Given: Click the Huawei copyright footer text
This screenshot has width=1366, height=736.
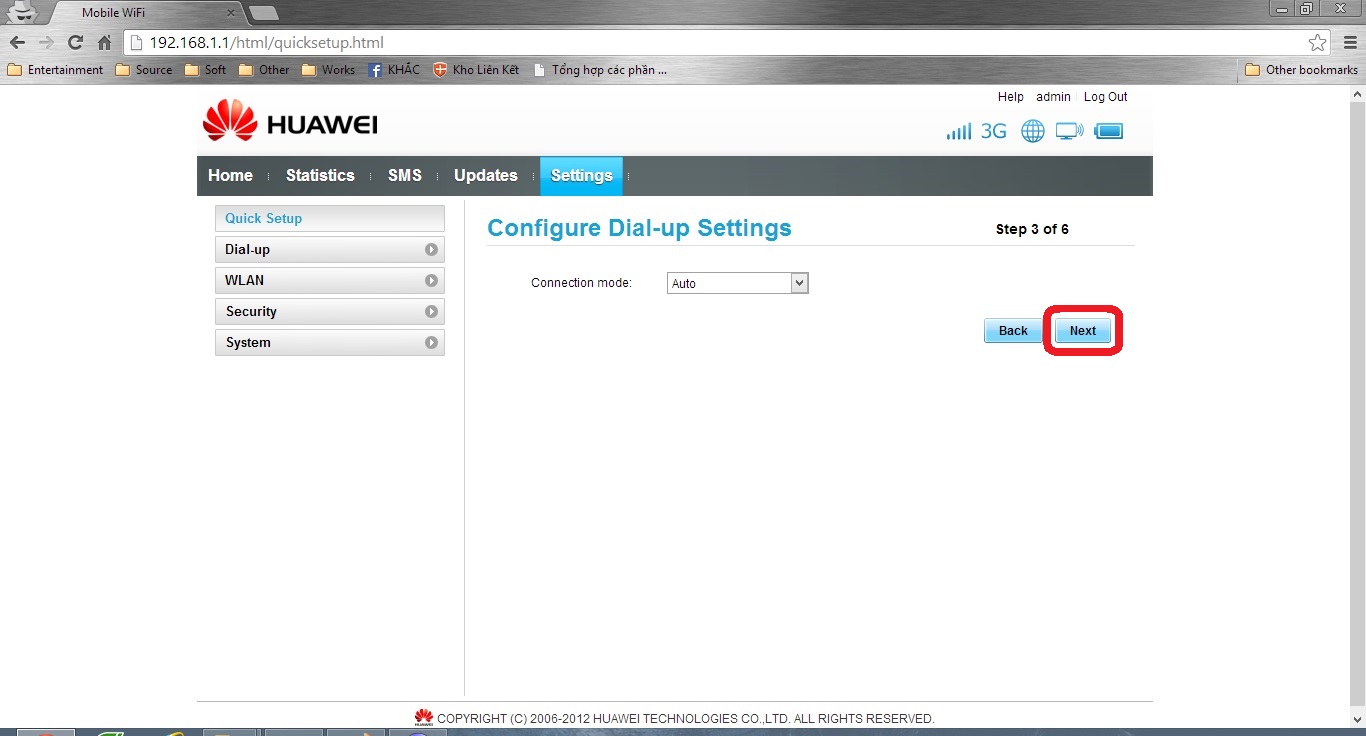Looking at the screenshot, I should coord(686,718).
